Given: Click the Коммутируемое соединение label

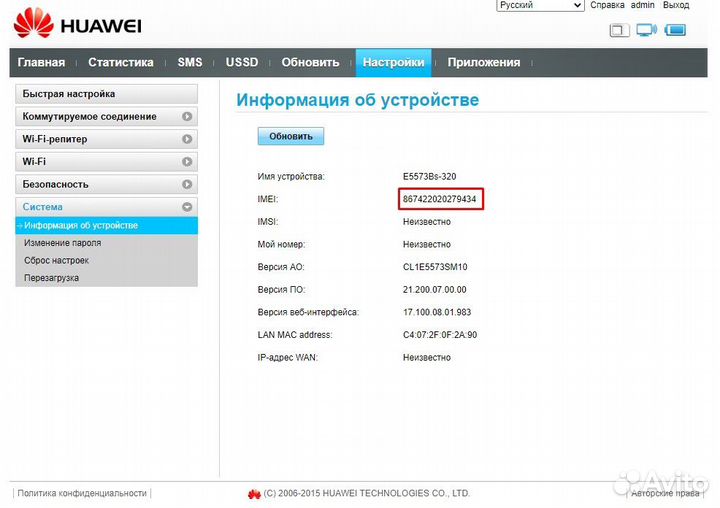Looking at the screenshot, I should click(x=90, y=117).
